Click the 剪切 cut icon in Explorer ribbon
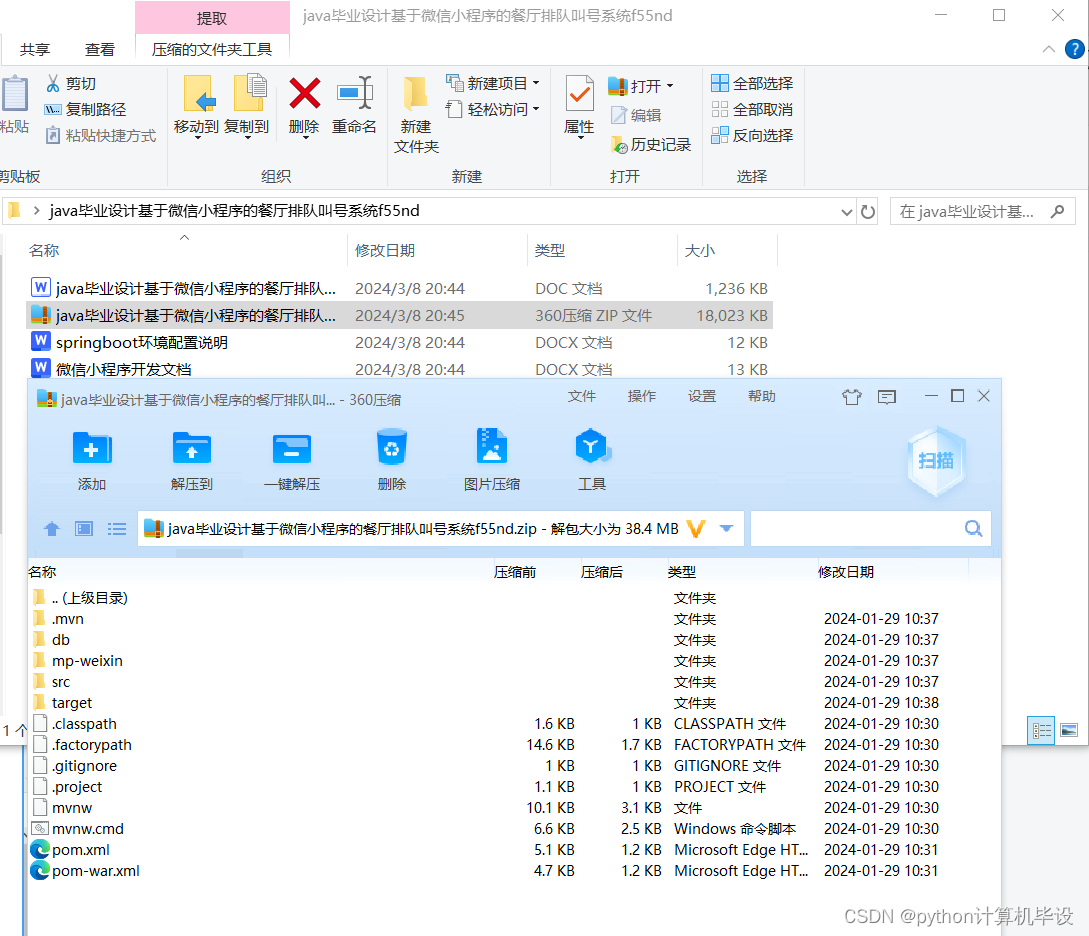 (53, 83)
